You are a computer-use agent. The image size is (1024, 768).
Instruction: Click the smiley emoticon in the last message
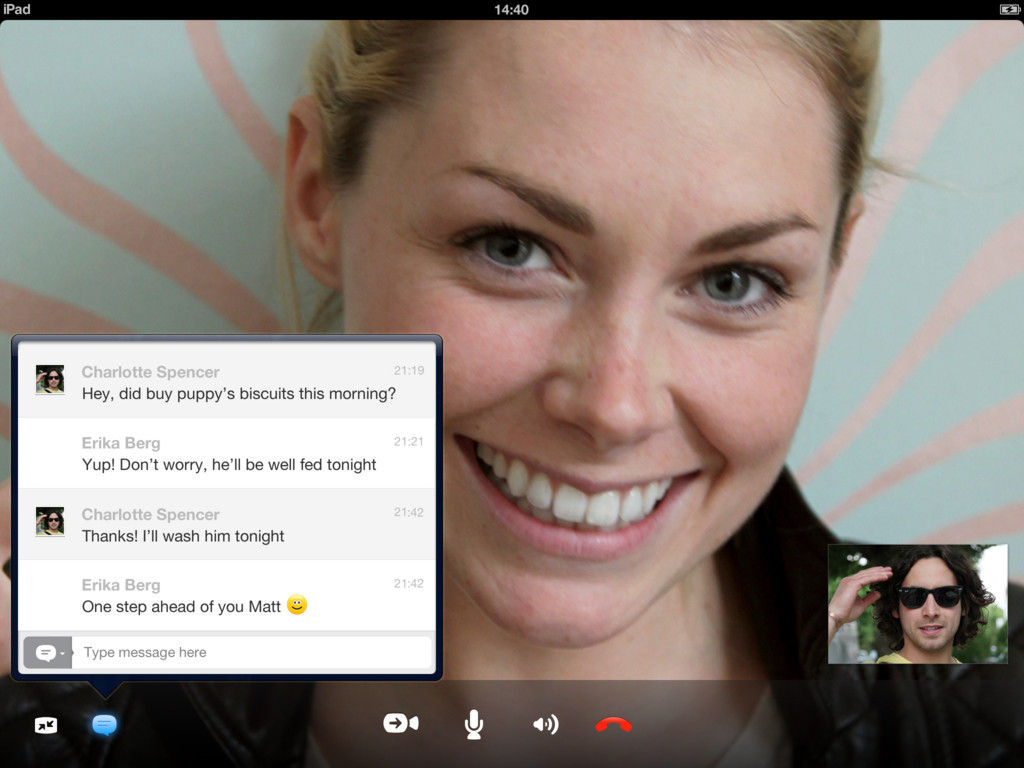297,605
